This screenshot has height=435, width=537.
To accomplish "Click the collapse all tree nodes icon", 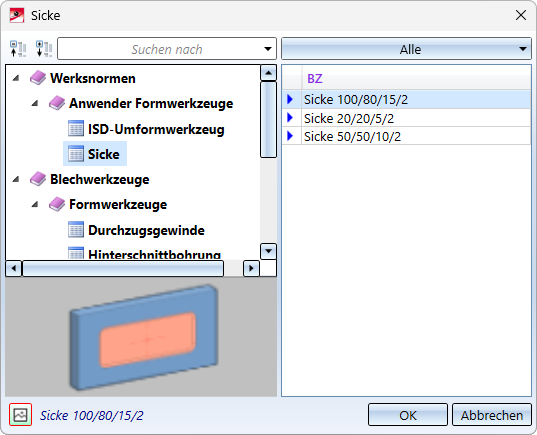I will [x=18, y=49].
